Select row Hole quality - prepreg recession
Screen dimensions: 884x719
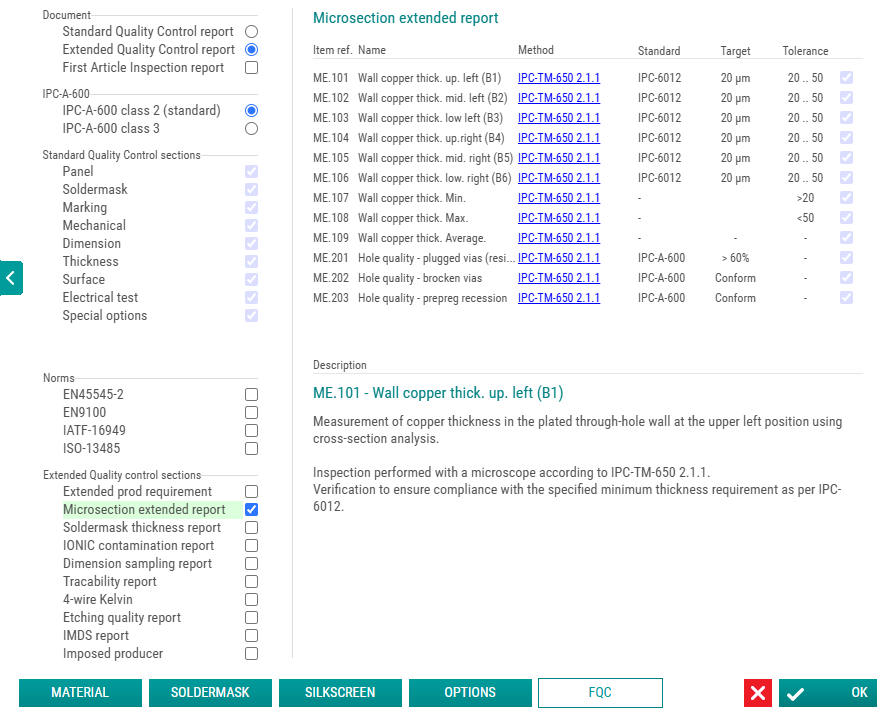pyautogui.click(x=432, y=298)
